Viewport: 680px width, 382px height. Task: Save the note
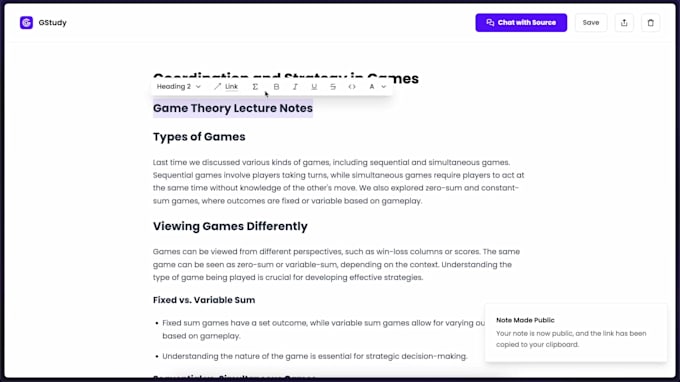[x=591, y=23]
